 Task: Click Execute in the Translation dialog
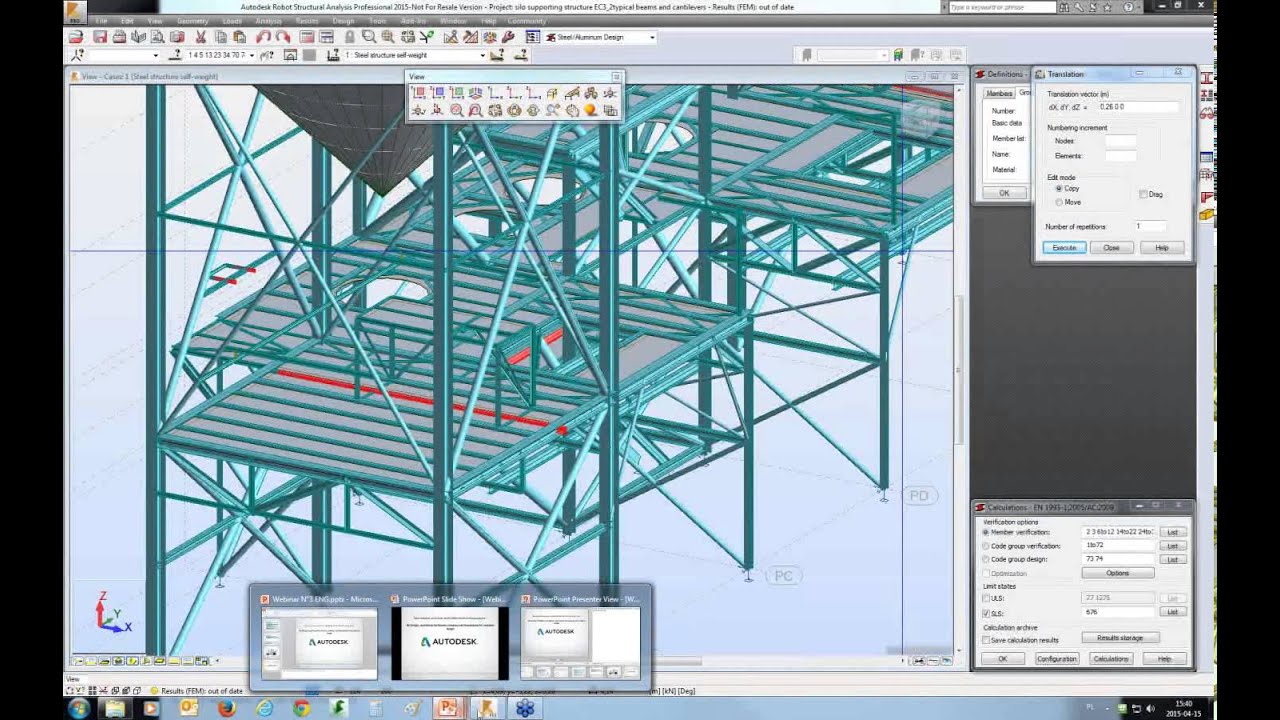[x=1065, y=247]
